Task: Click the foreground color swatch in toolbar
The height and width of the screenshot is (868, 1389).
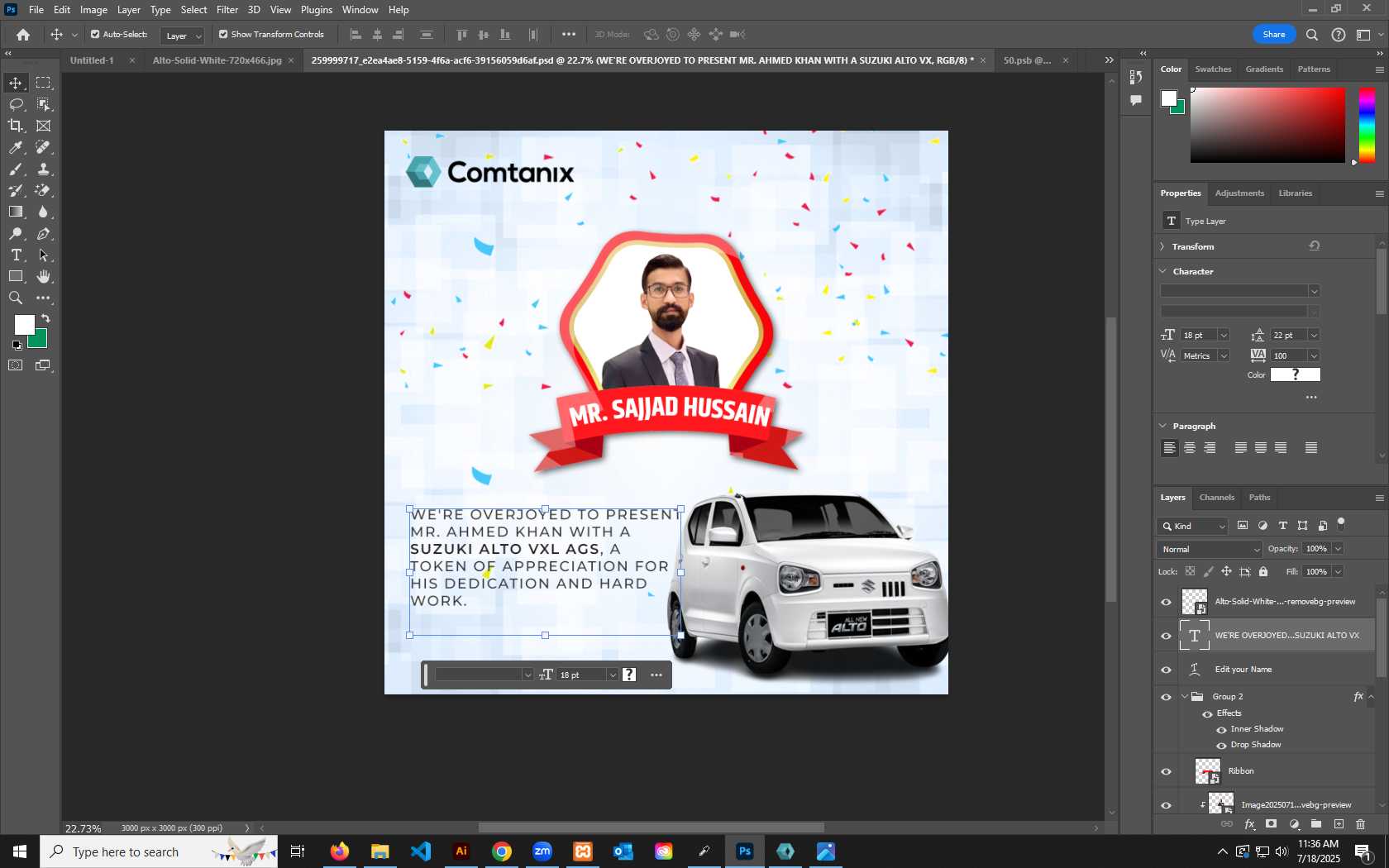Action: tap(25, 324)
